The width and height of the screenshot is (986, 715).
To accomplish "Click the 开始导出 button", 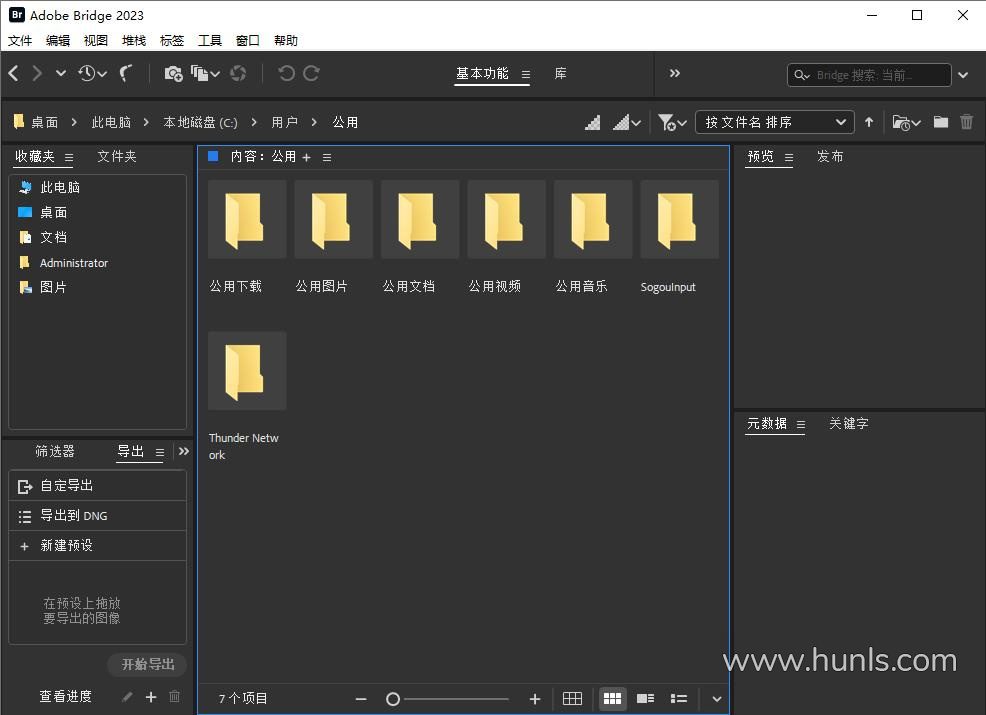I will pos(148,665).
